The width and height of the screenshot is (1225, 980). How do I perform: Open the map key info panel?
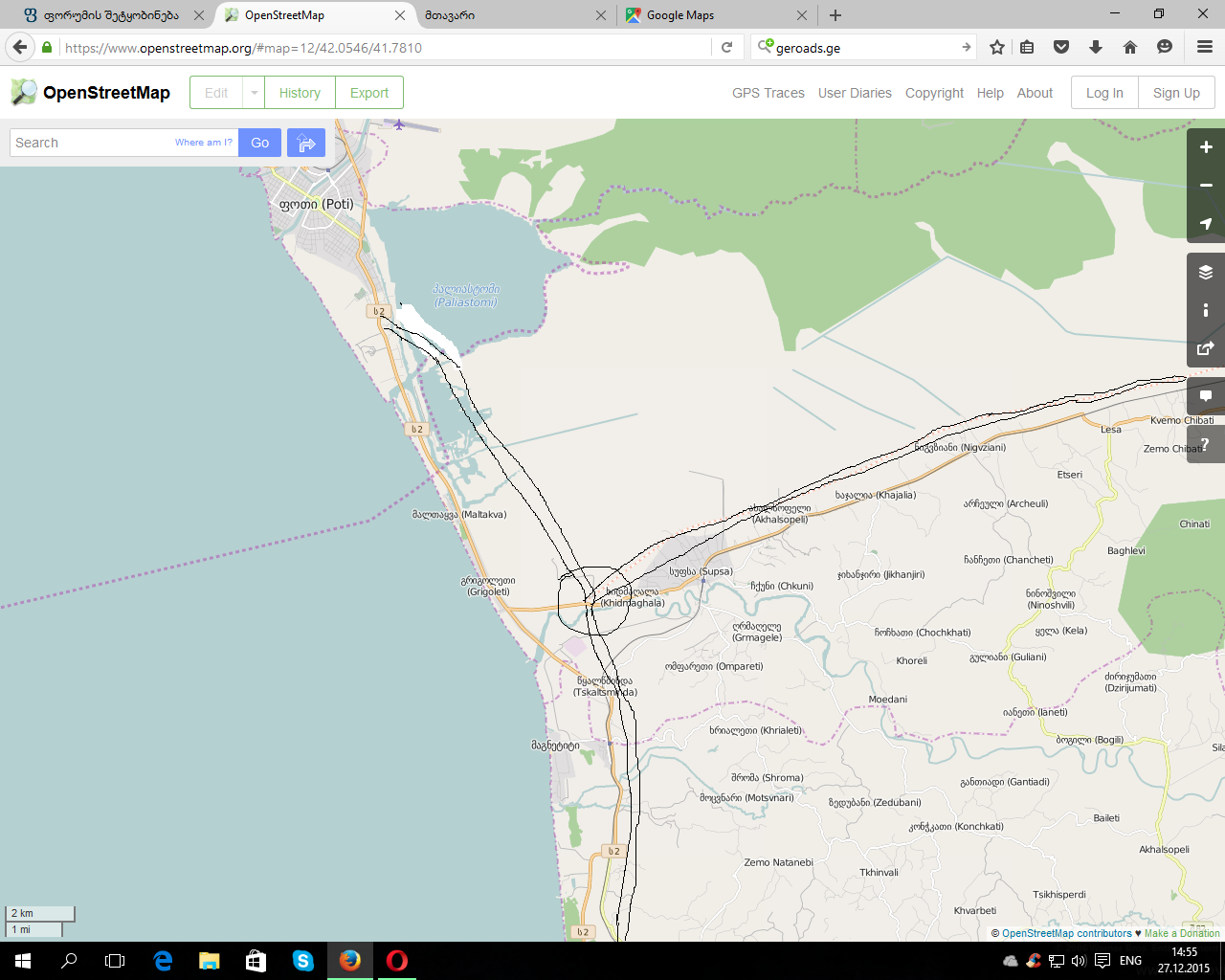pos(1206,310)
